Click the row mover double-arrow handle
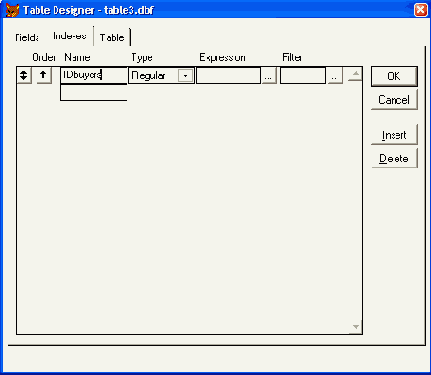 [x=24, y=75]
